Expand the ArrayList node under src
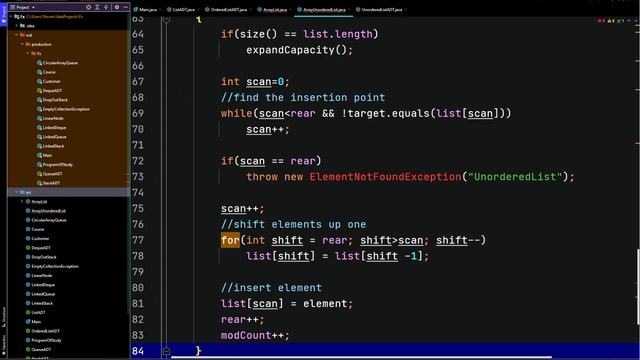 coord(22,202)
